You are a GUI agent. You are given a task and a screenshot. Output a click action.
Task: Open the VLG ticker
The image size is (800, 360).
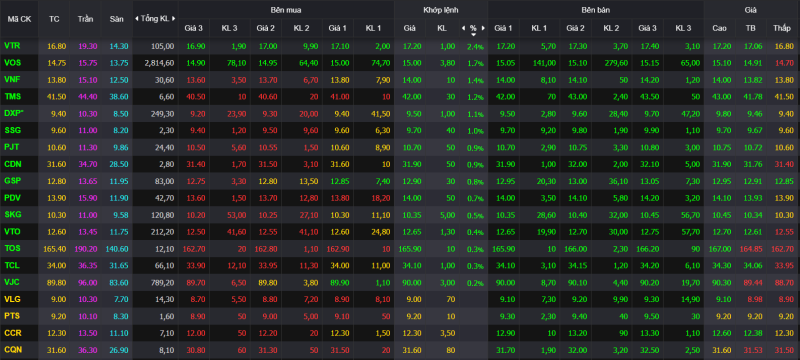pos(13,299)
